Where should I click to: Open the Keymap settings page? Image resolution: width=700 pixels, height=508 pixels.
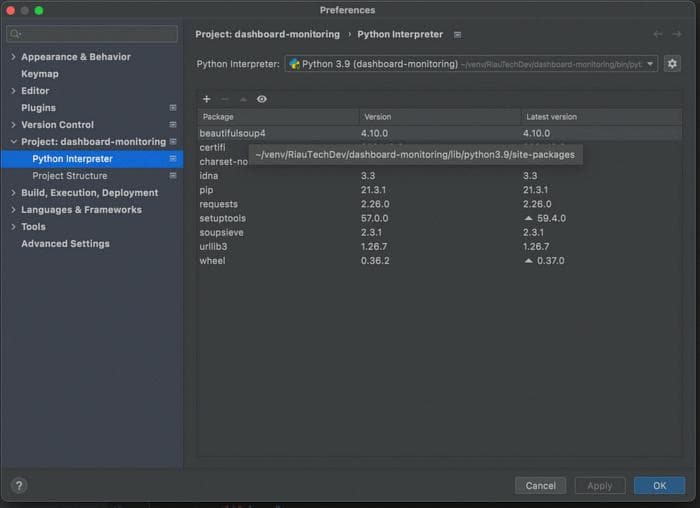tap(40, 74)
